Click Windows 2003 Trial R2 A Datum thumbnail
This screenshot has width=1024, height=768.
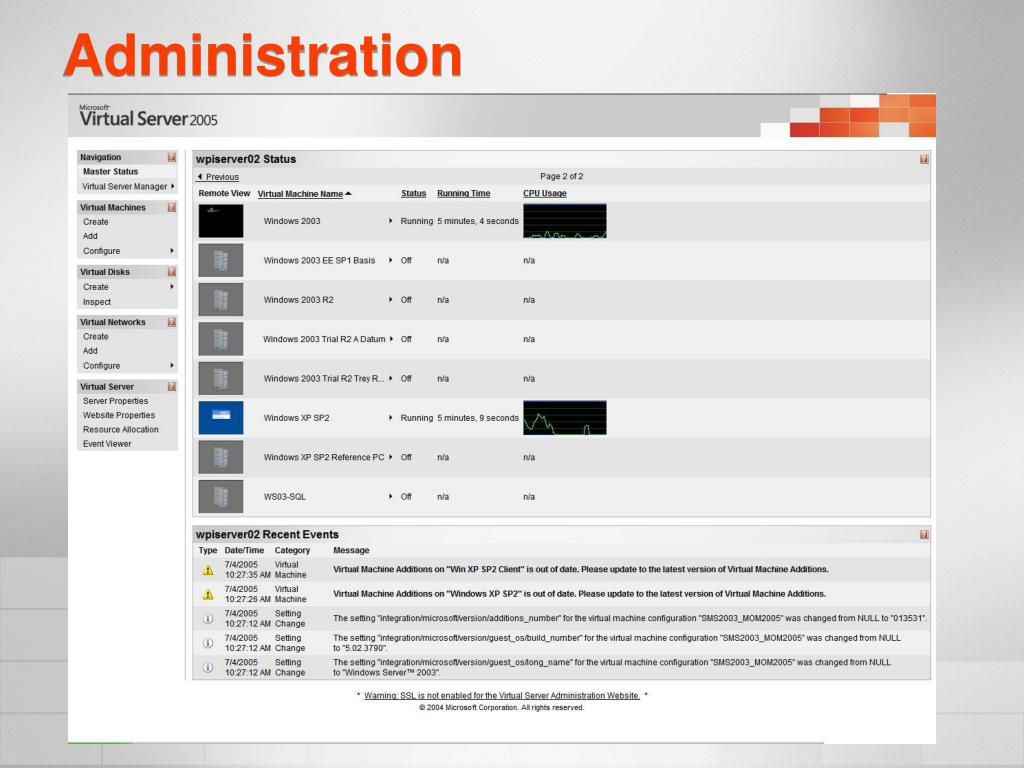(x=221, y=339)
